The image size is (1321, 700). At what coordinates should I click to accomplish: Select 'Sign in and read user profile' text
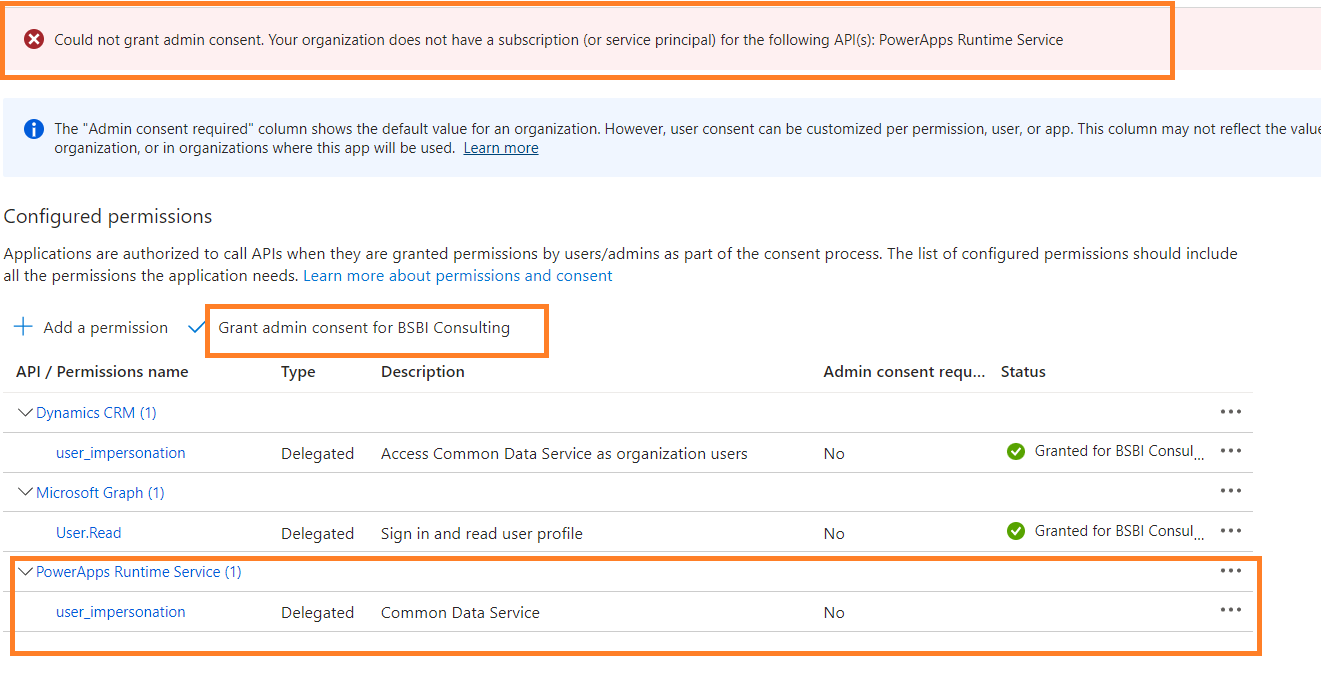[482, 534]
